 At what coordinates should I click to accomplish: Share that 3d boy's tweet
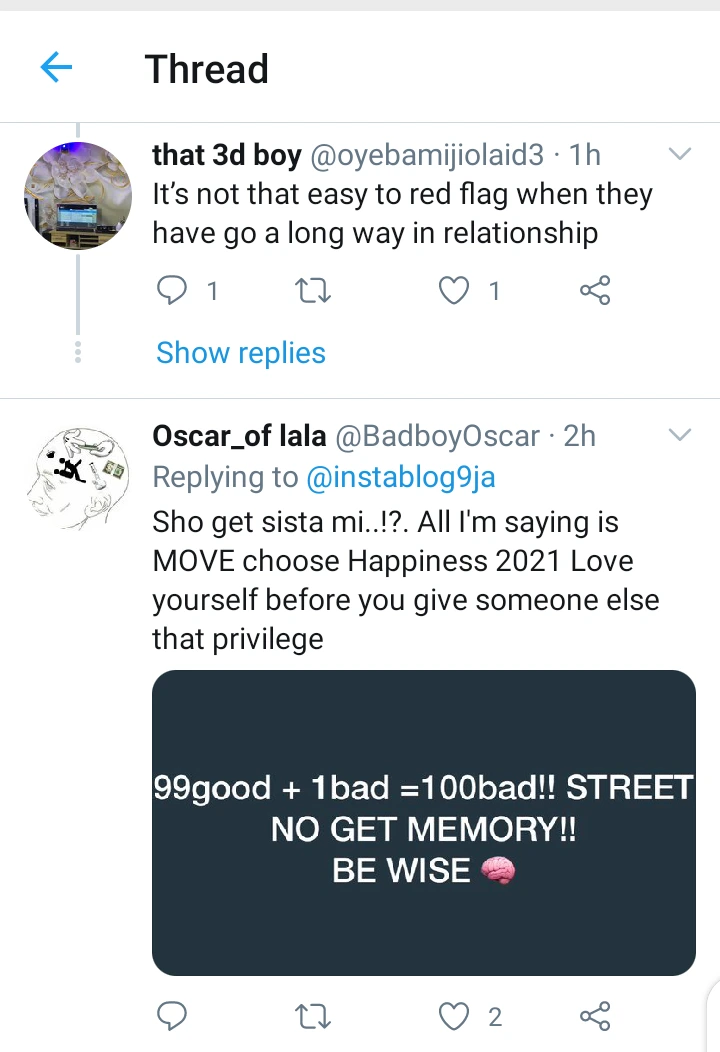pos(595,291)
